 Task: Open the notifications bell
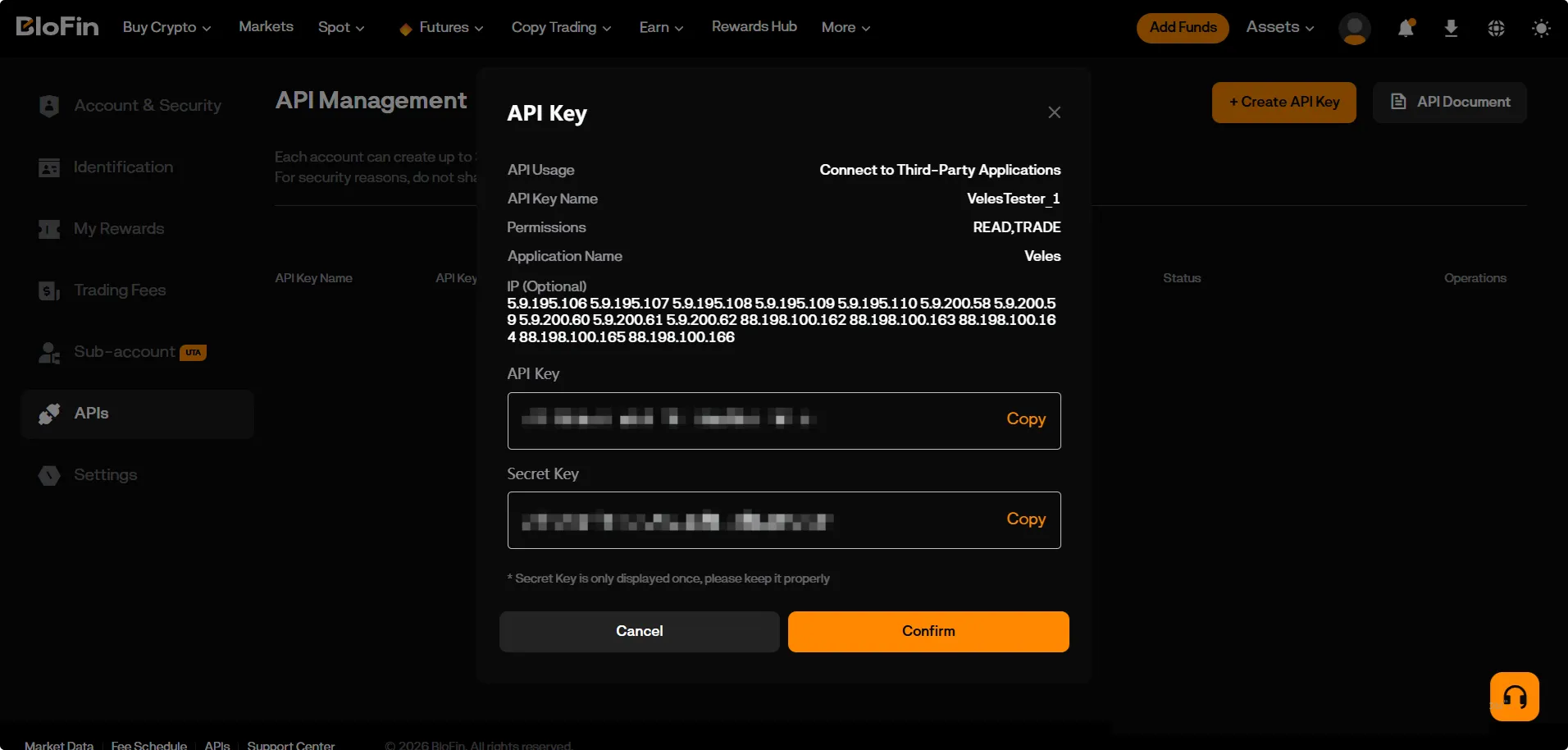tap(1406, 28)
